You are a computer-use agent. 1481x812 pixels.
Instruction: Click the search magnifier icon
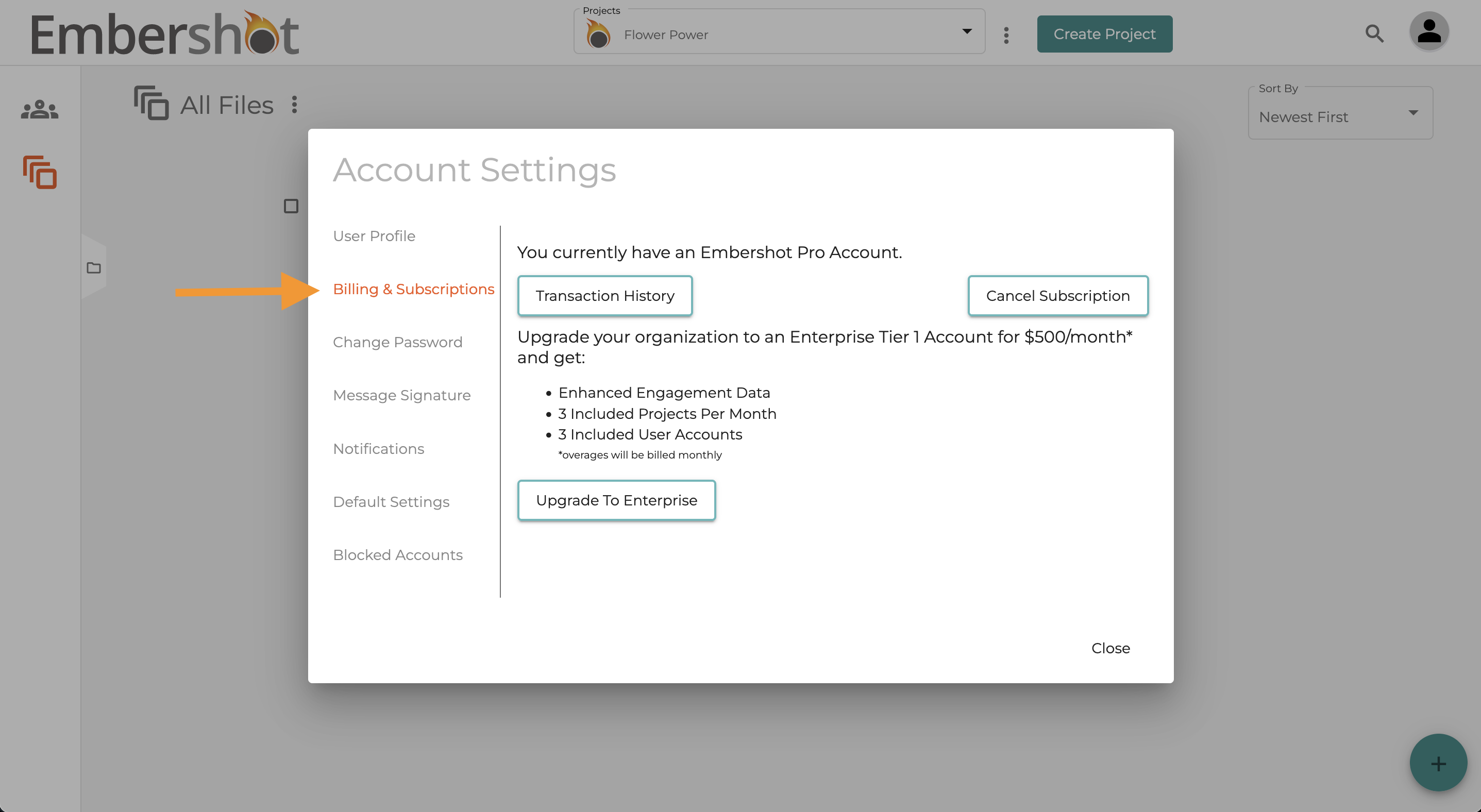[x=1374, y=33]
